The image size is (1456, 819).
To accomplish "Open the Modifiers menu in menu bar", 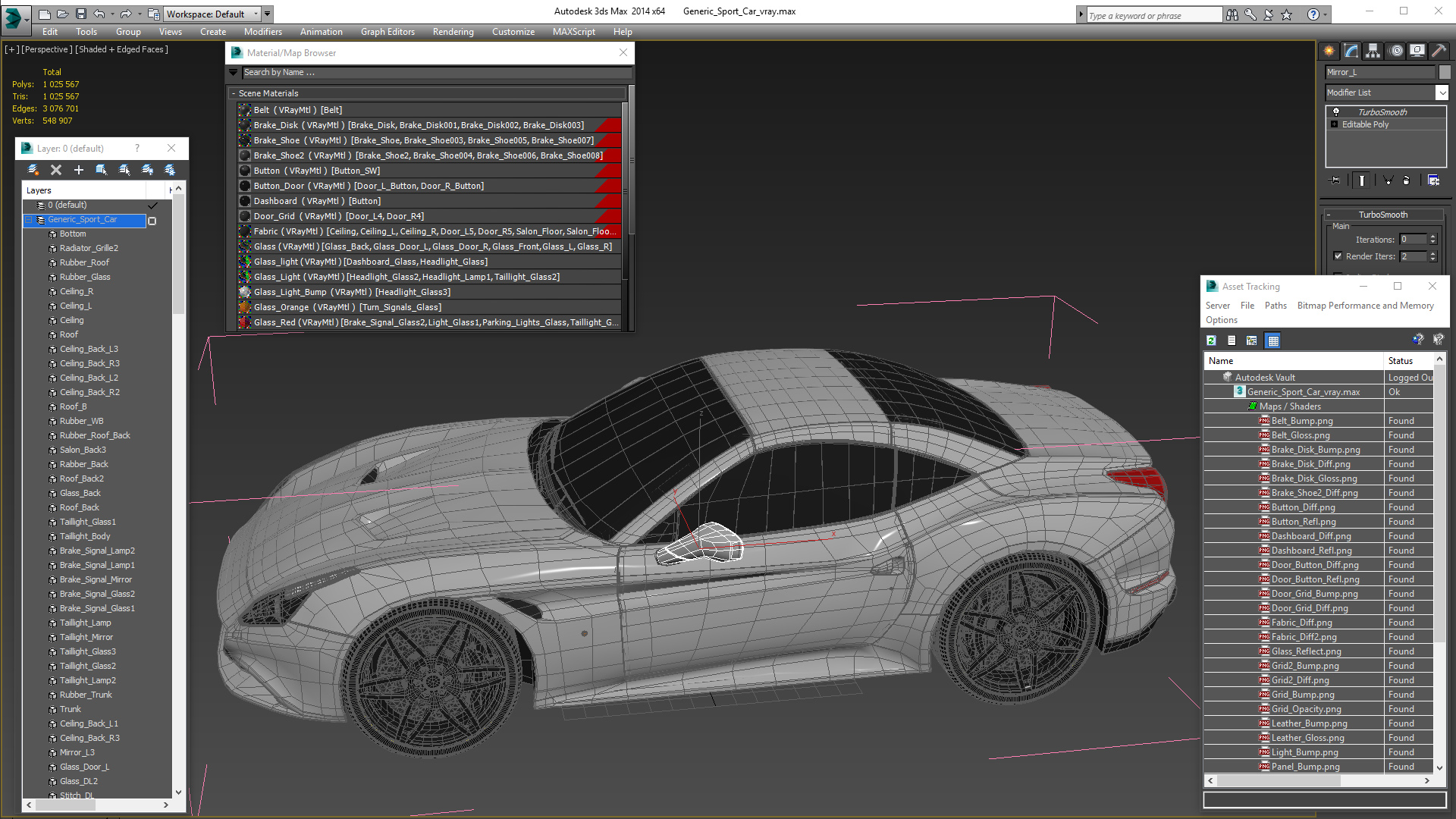I will pyautogui.click(x=262, y=31).
